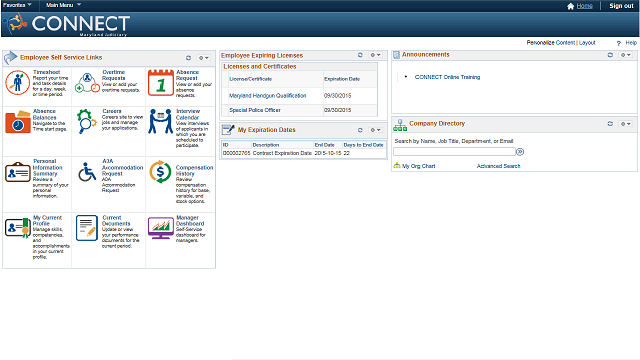Open the Favorites menu
Screen dimensions: 640x360
(17, 5)
